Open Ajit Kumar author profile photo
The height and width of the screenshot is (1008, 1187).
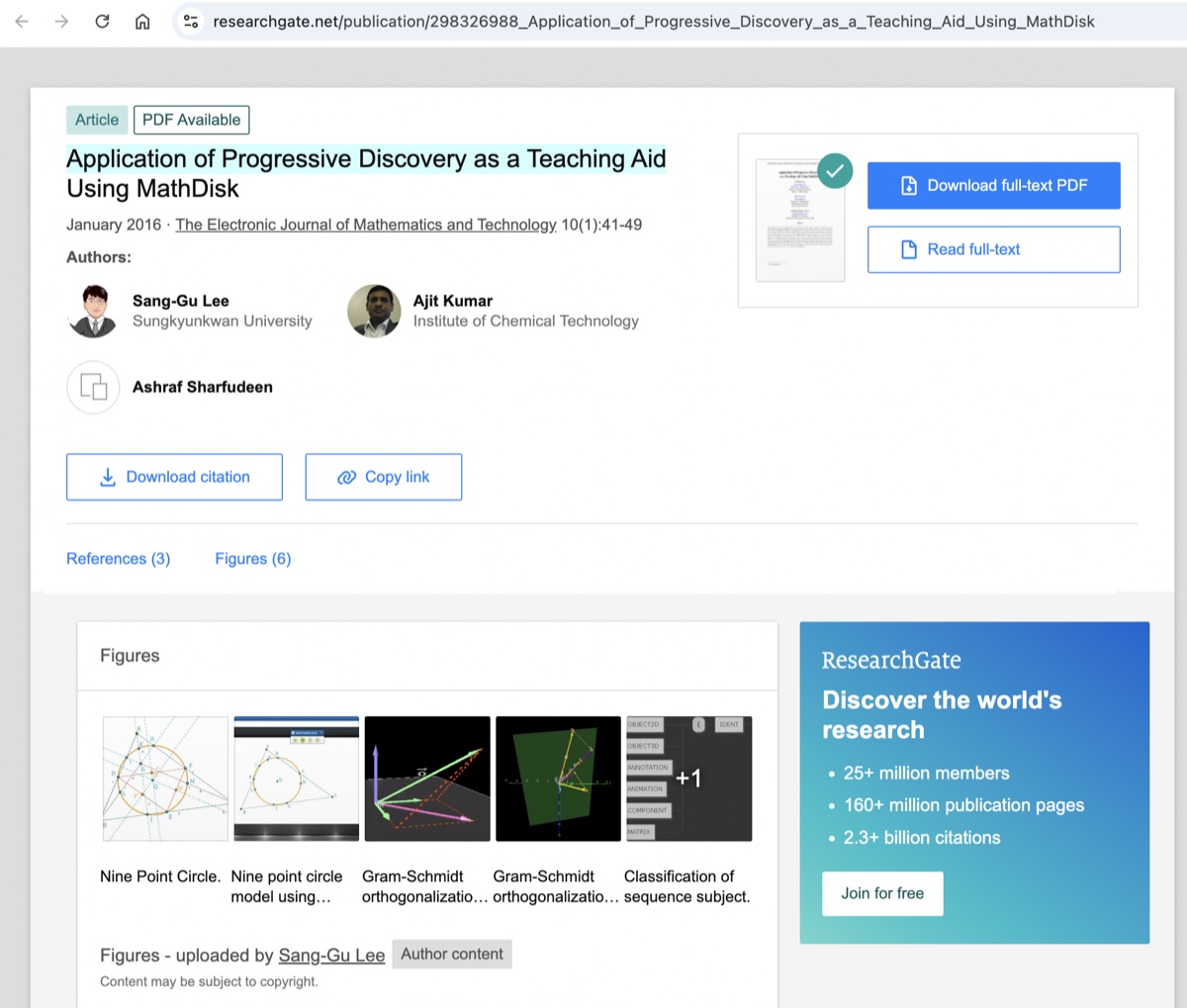pos(374,311)
